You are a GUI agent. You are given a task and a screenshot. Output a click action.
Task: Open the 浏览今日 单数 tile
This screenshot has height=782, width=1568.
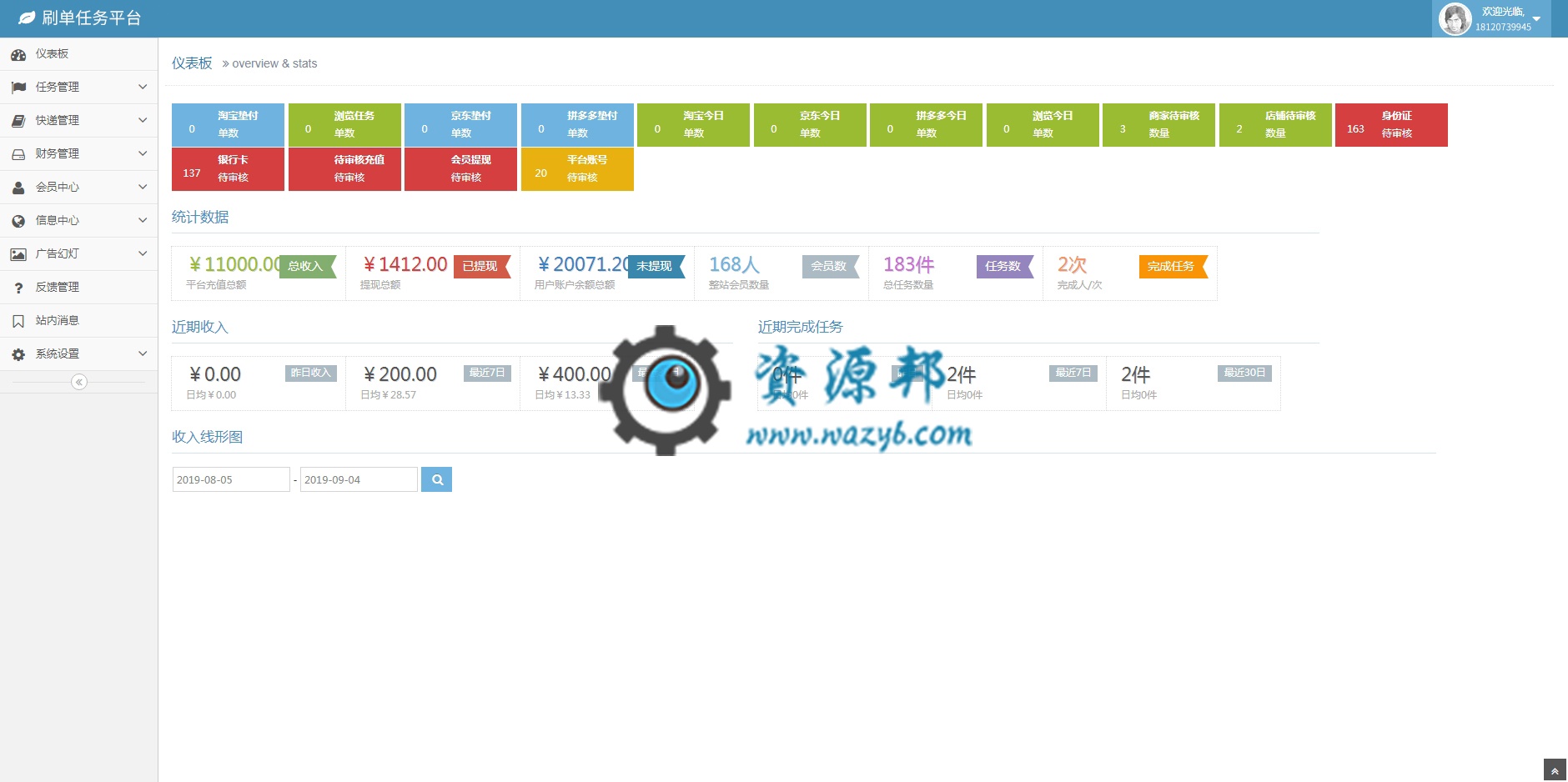pos(1043,125)
